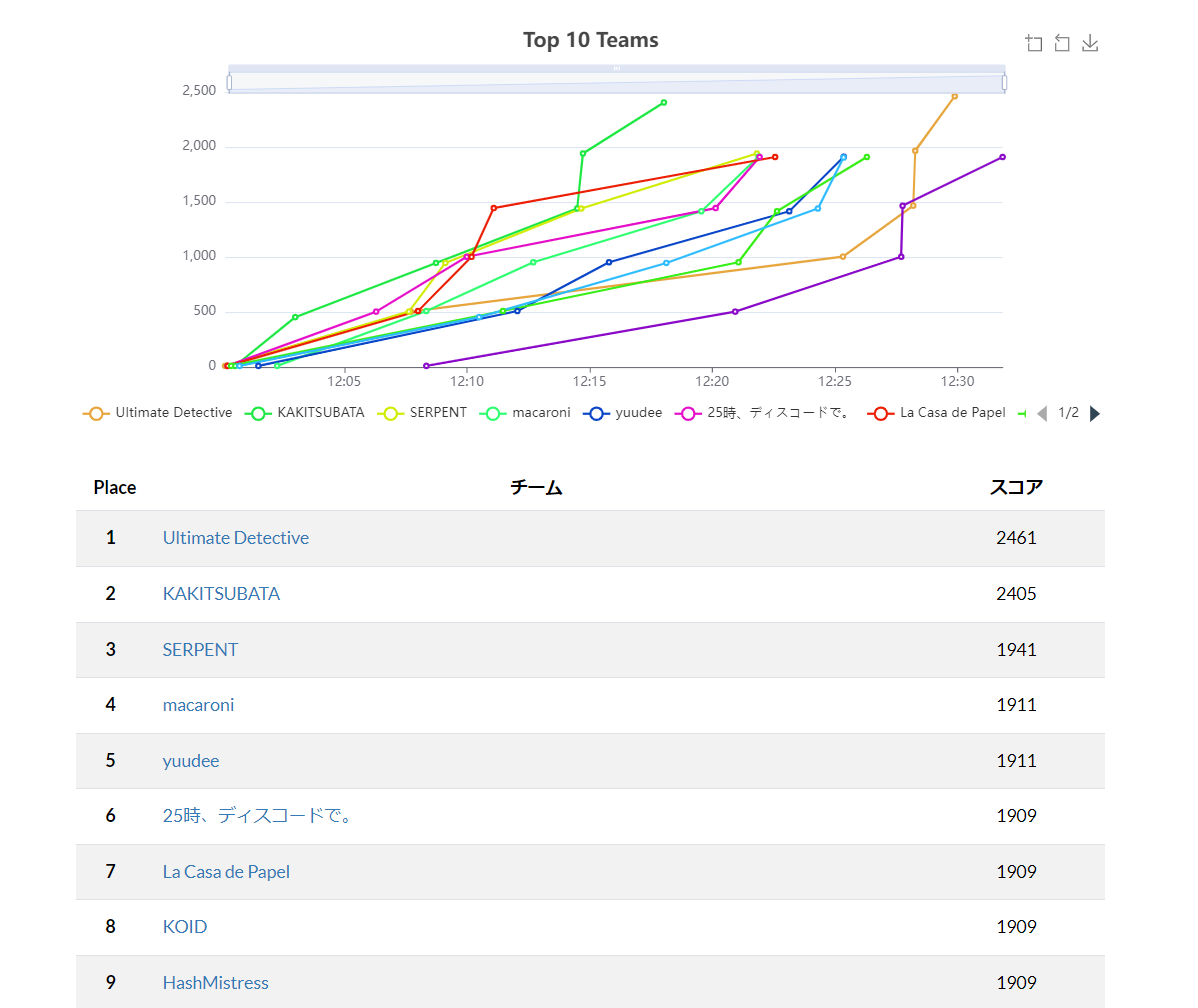The image size is (1198, 1008).
Task: Open the Ultimate Detective team link
Action: [x=235, y=538]
